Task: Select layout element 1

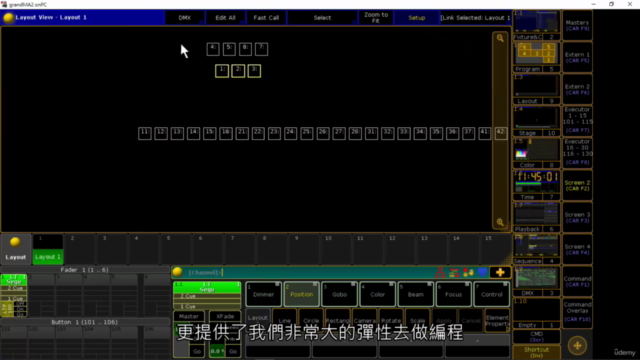Action: [222, 71]
